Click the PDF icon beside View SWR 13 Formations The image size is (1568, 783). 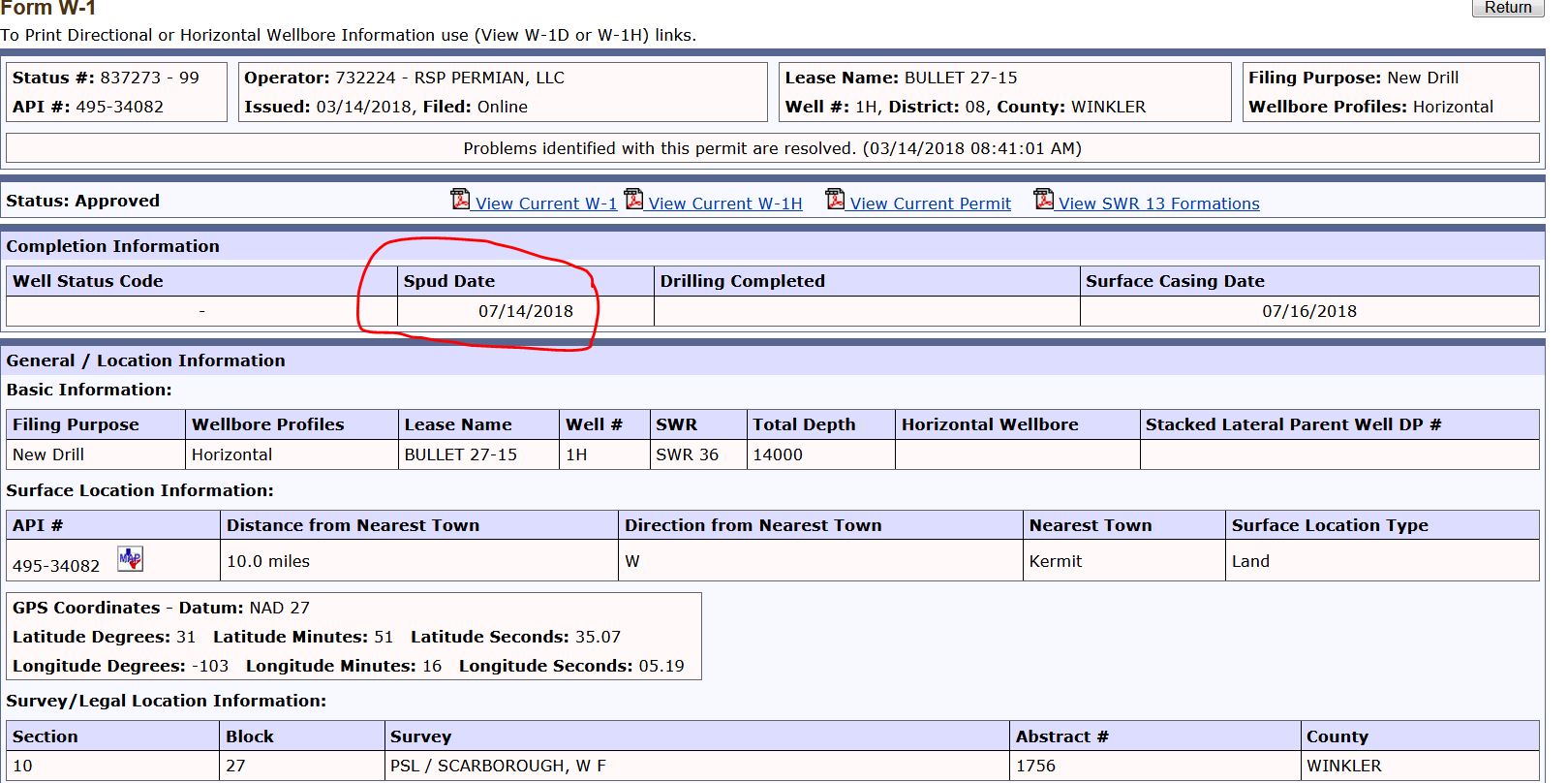pos(1043,200)
